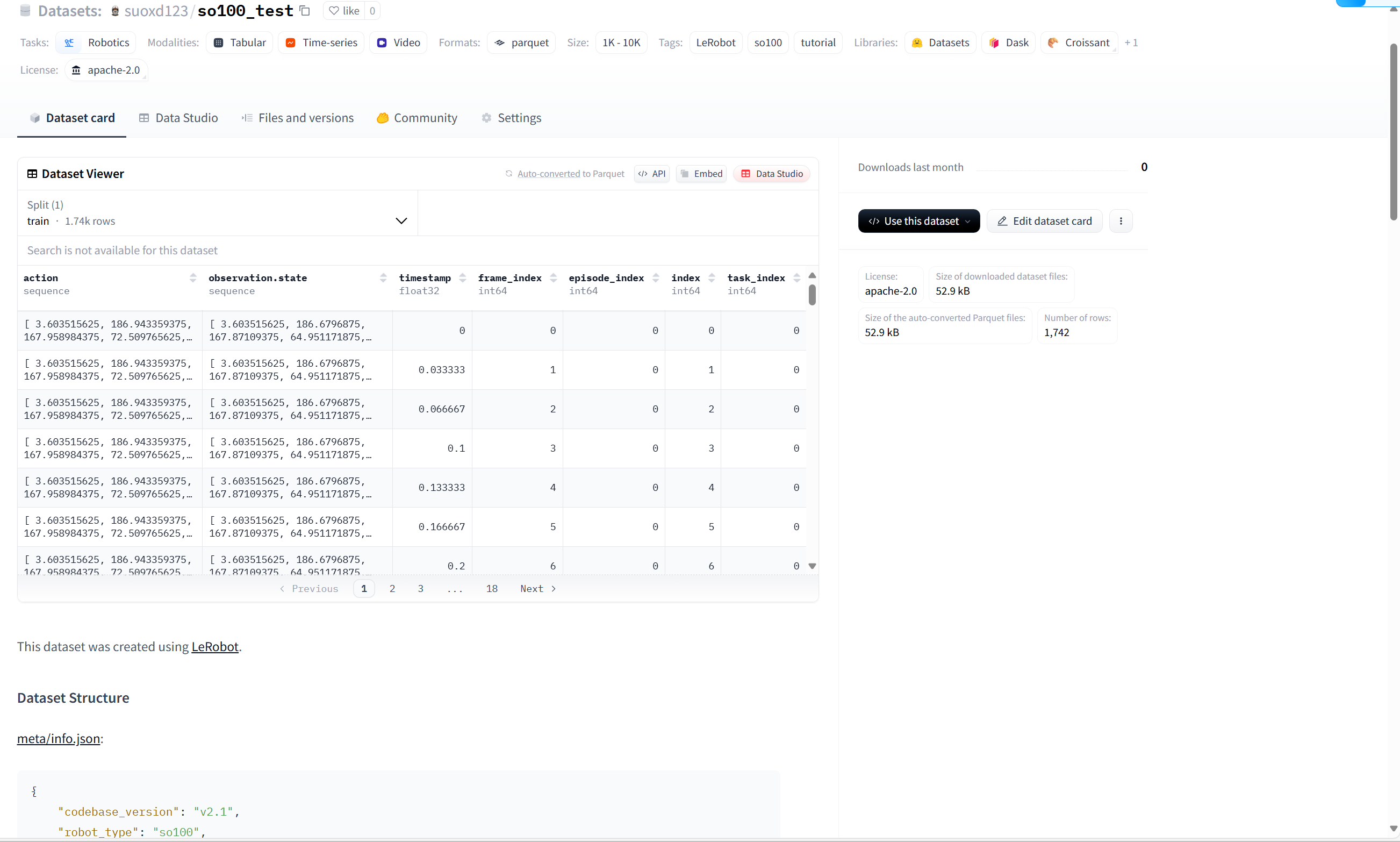This screenshot has height=842, width=1400.
Task: Click Next page in pagination
Action: pos(537,589)
